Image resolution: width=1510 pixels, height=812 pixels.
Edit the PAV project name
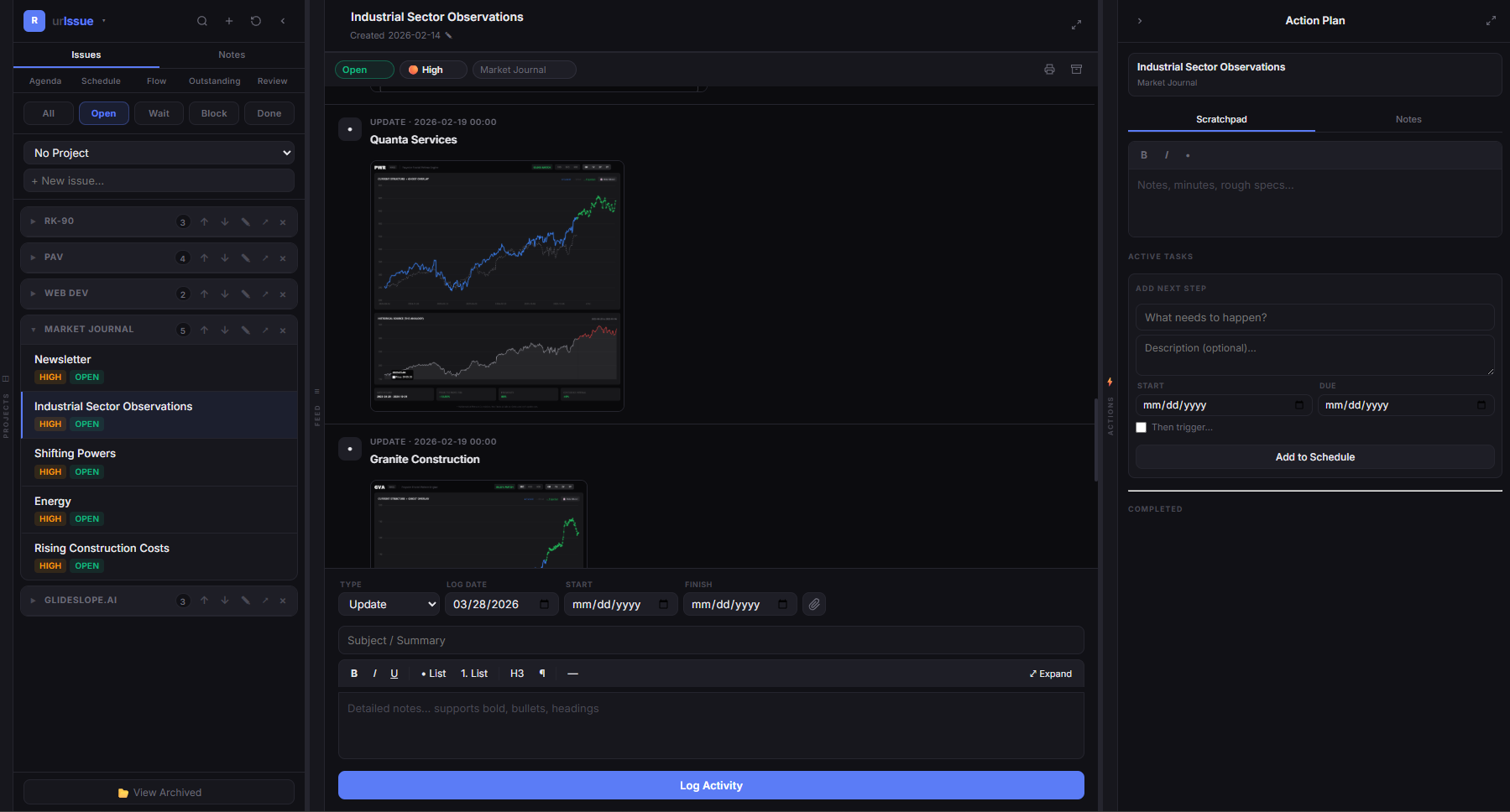click(x=245, y=258)
